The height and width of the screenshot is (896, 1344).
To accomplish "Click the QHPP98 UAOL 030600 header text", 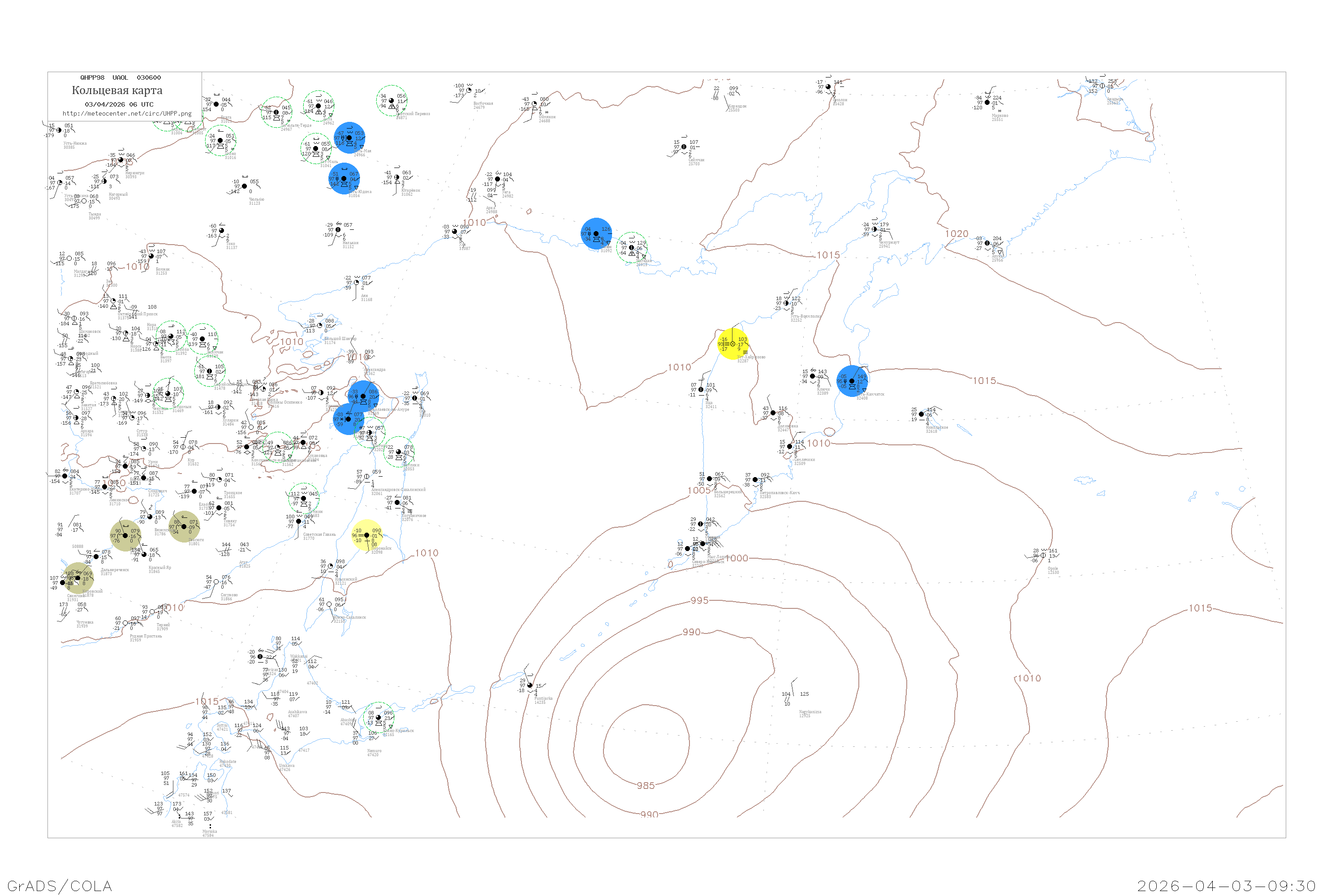I will pos(121,78).
